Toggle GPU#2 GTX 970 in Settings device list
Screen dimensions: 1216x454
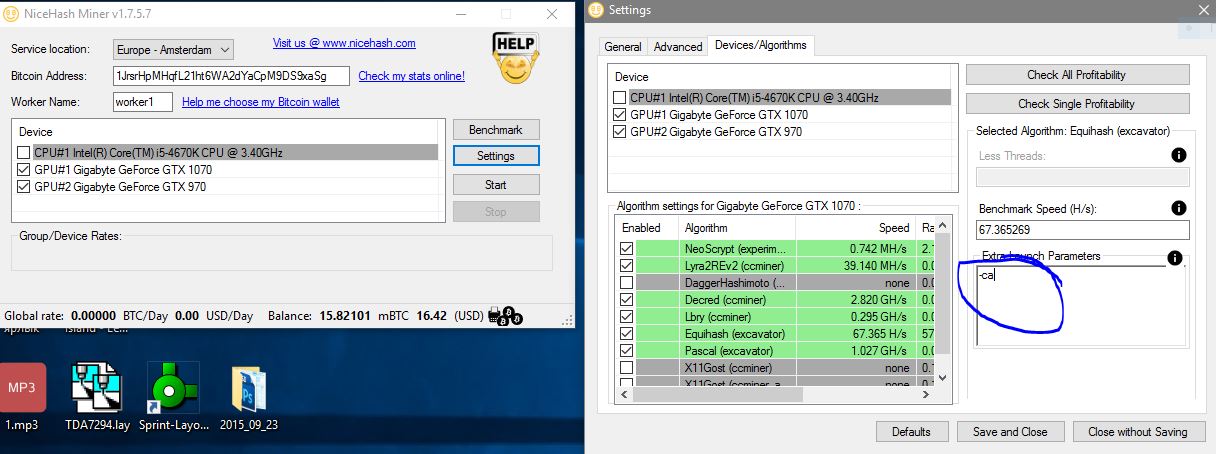pyautogui.click(x=620, y=131)
